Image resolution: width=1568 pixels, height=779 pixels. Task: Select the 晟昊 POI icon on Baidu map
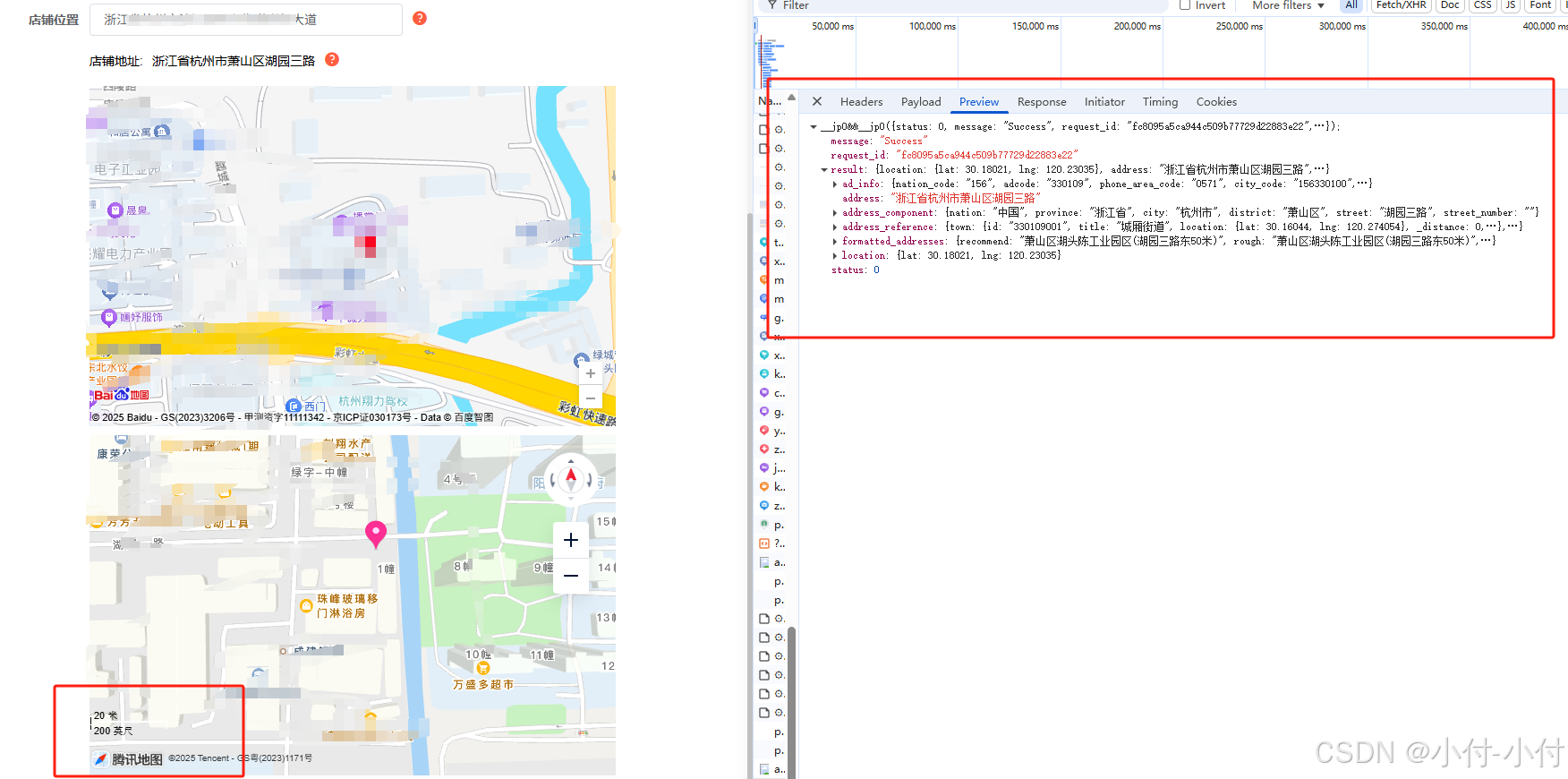coord(115,210)
